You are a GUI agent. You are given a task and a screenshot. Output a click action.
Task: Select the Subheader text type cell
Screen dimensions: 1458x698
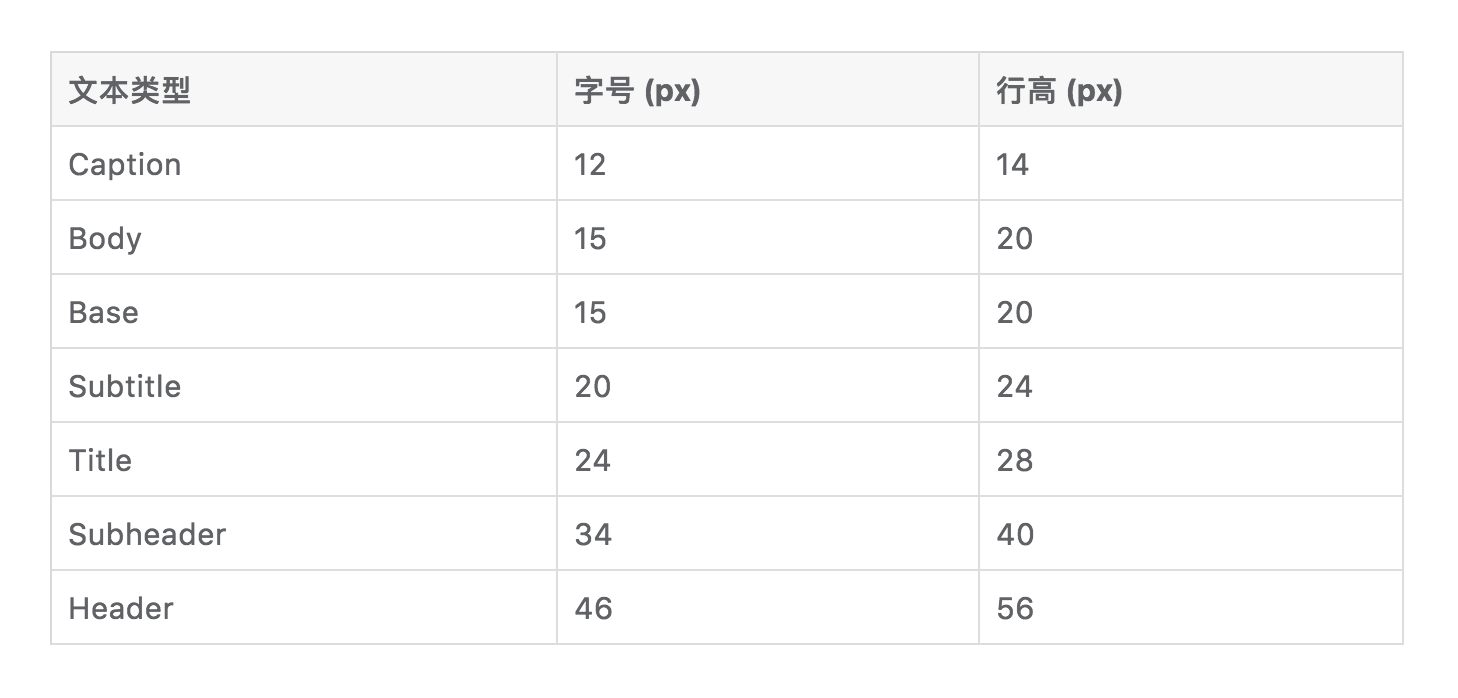(148, 535)
